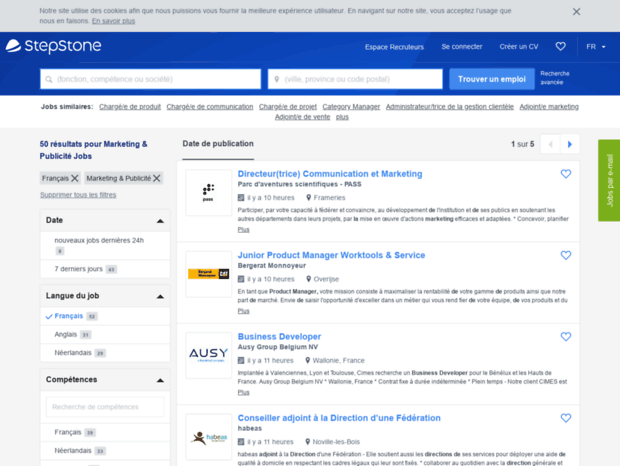Close the cookie notice banner
Viewport: 620px width, 466px height.
(x=576, y=12)
